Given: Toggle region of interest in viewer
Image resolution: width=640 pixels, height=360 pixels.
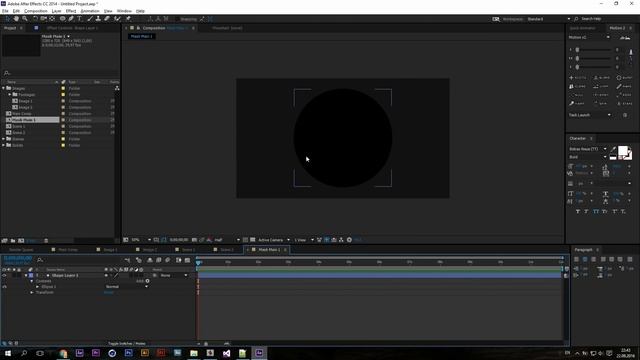Looking at the screenshot, I should tap(245, 240).
